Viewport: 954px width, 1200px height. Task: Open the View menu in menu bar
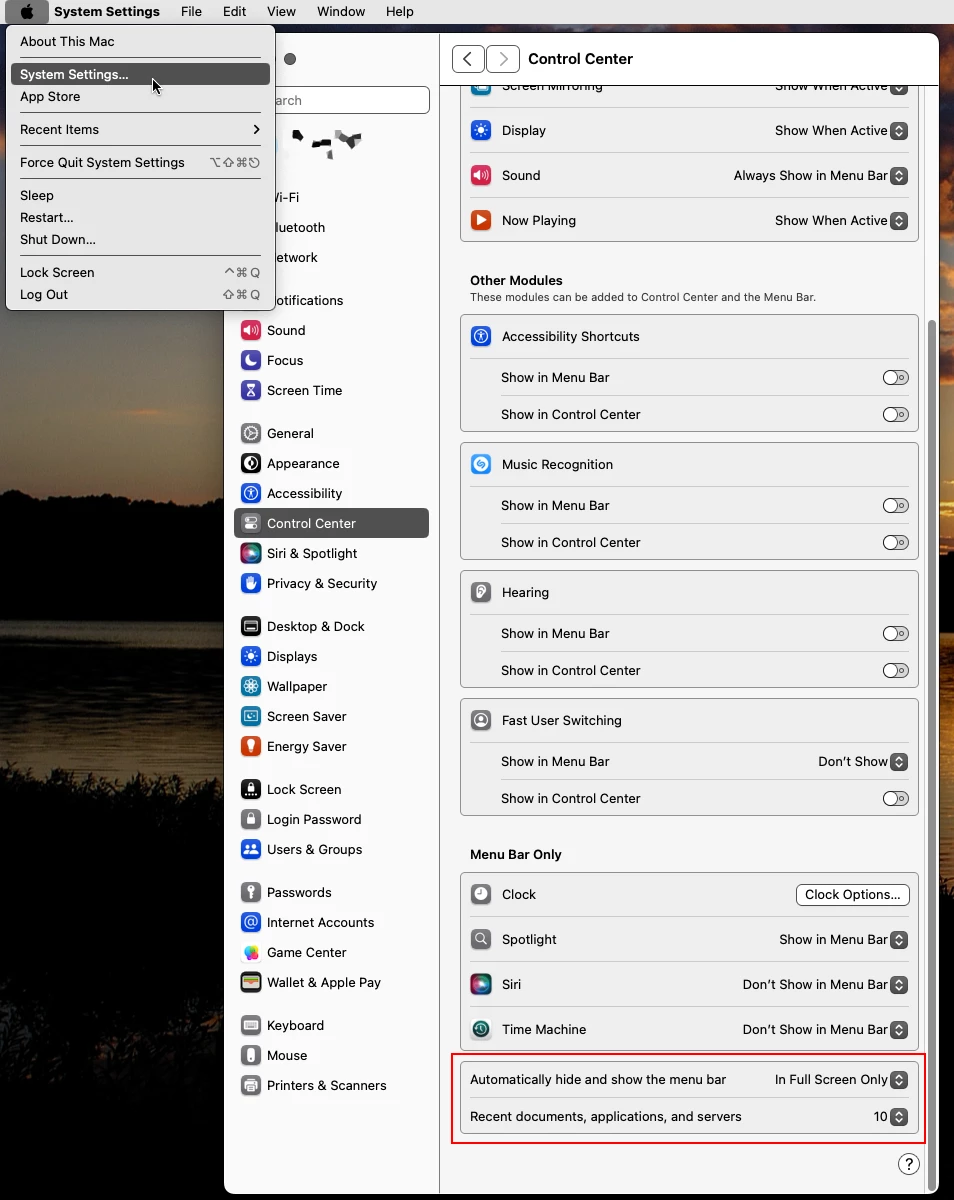pos(281,12)
